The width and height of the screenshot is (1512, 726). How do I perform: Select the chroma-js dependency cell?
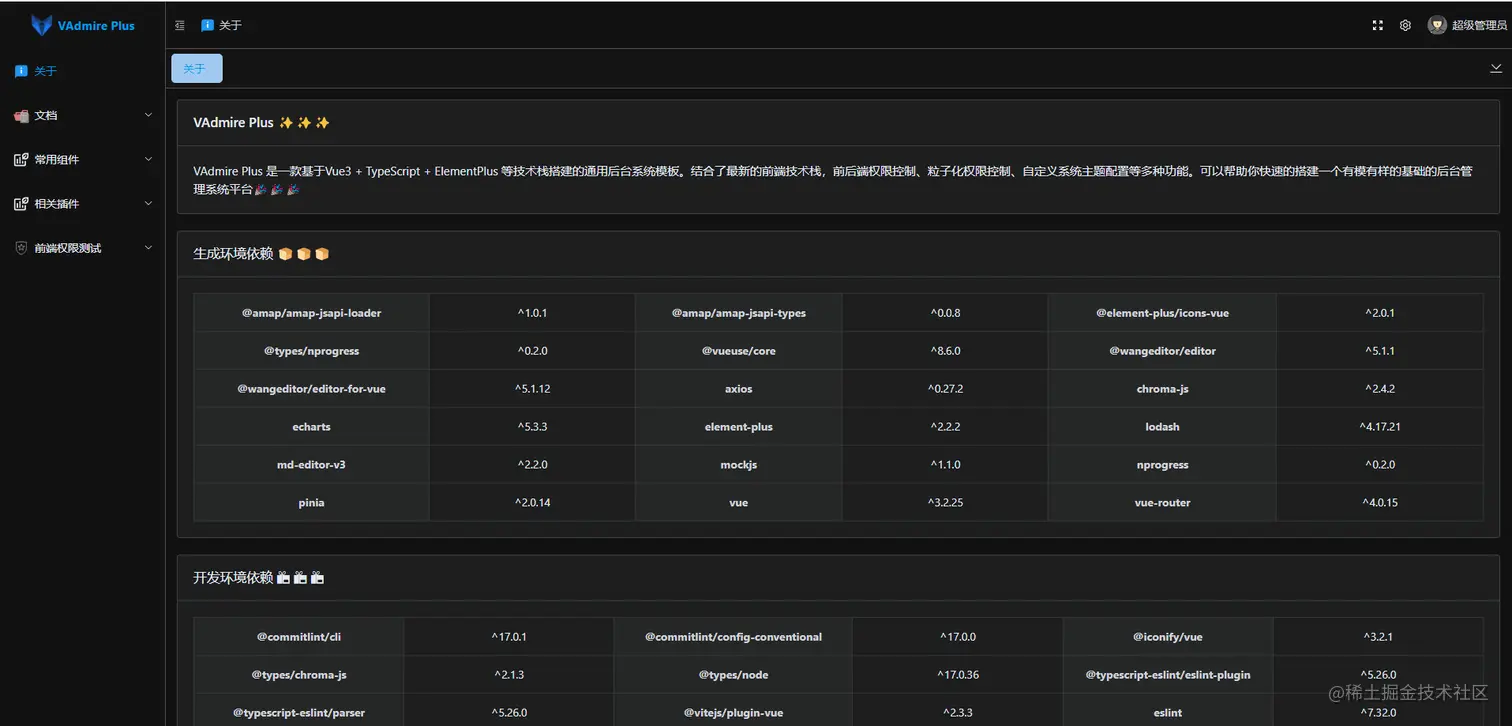pos(1162,389)
